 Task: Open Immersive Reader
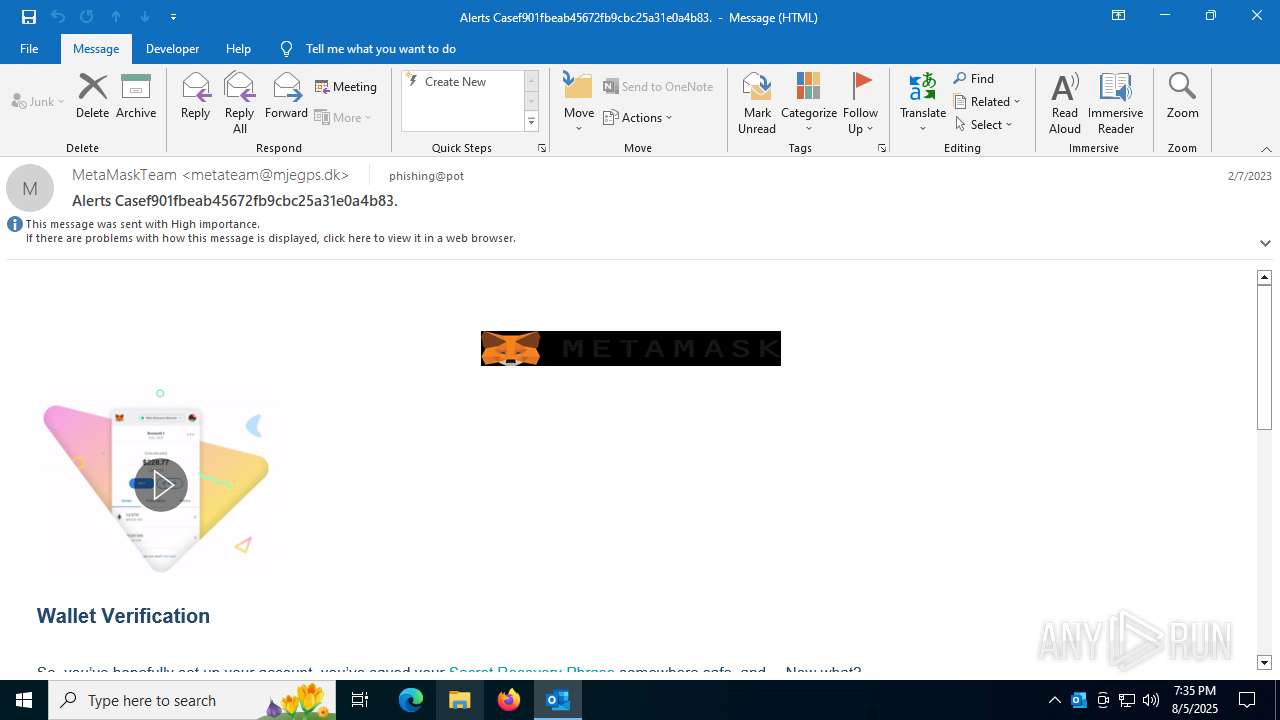(x=1115, y=103)
